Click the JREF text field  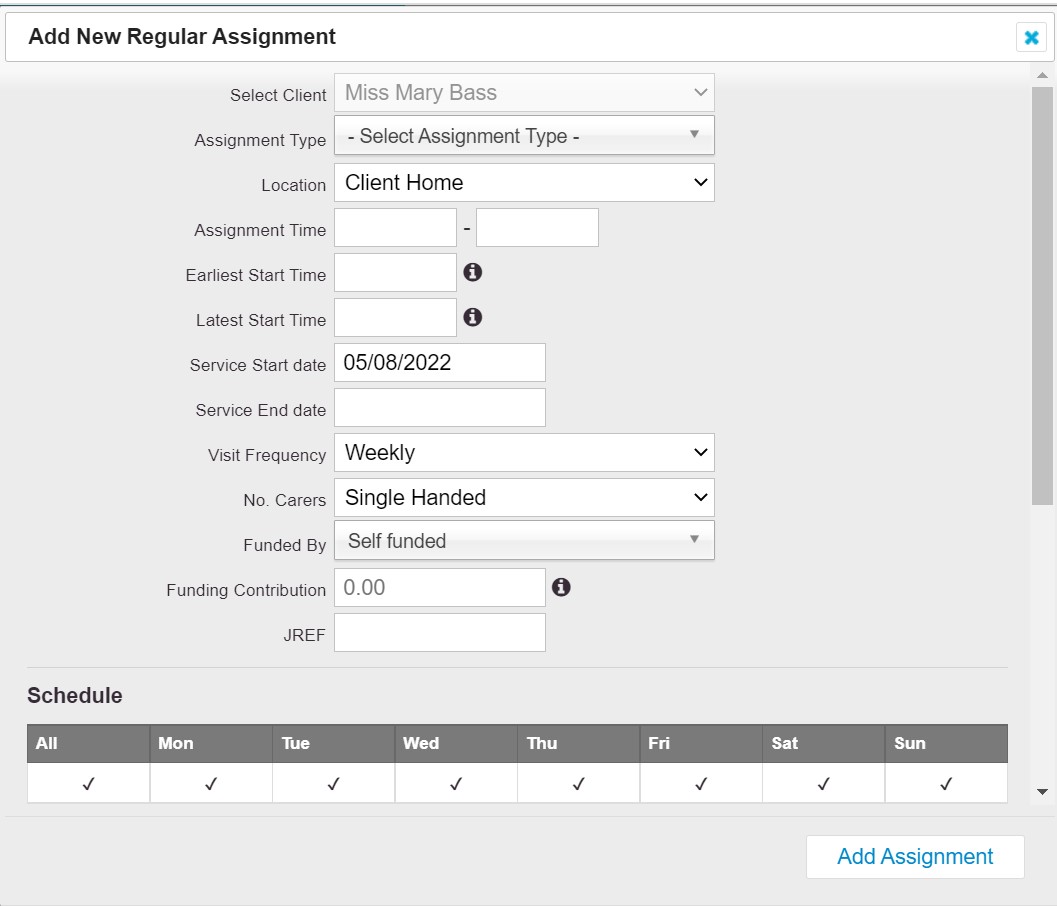pos(440,632)
